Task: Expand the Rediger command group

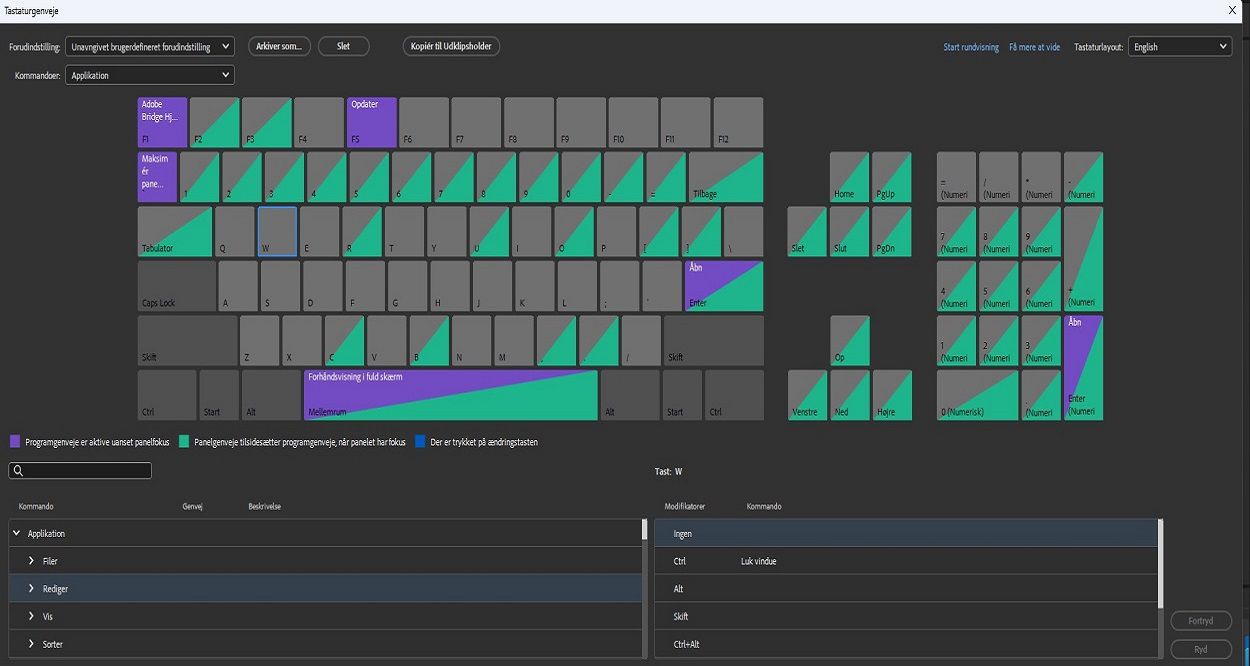Action: coord(32,589)
